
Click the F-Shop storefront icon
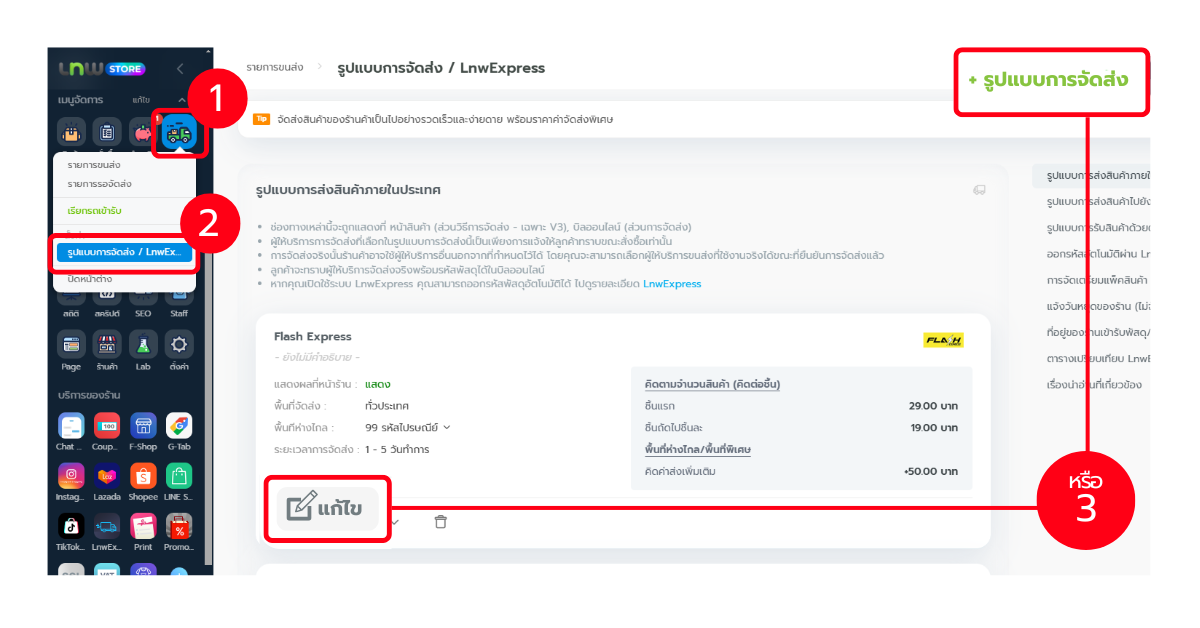(x=144, y=426)
